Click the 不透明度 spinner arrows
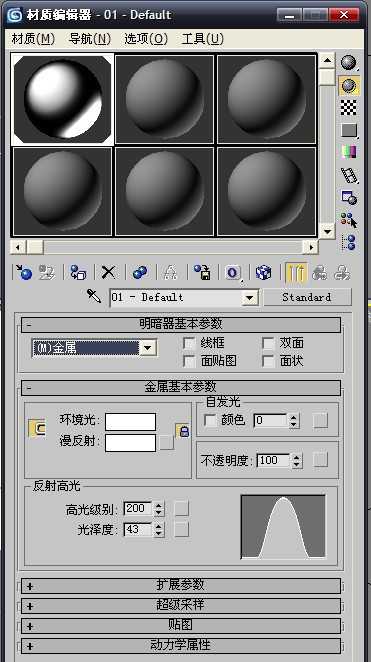Image resolution: width=371 pixels, height=662 pixels. (297, 460)
